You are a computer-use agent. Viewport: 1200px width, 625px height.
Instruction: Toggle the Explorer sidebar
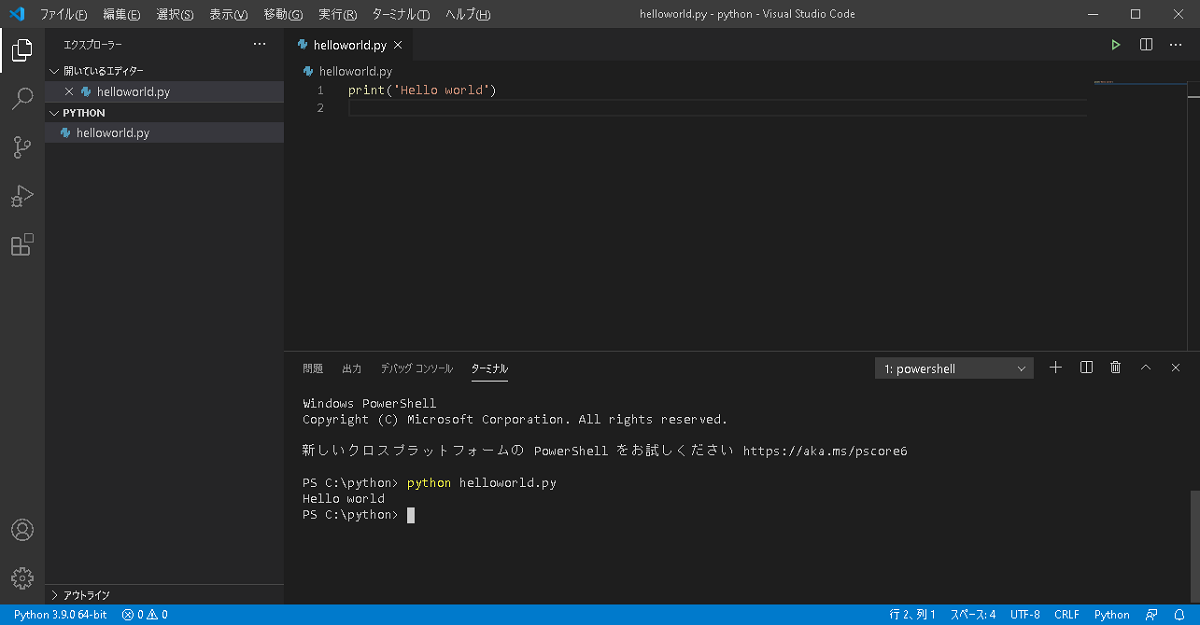coord(22,49)
